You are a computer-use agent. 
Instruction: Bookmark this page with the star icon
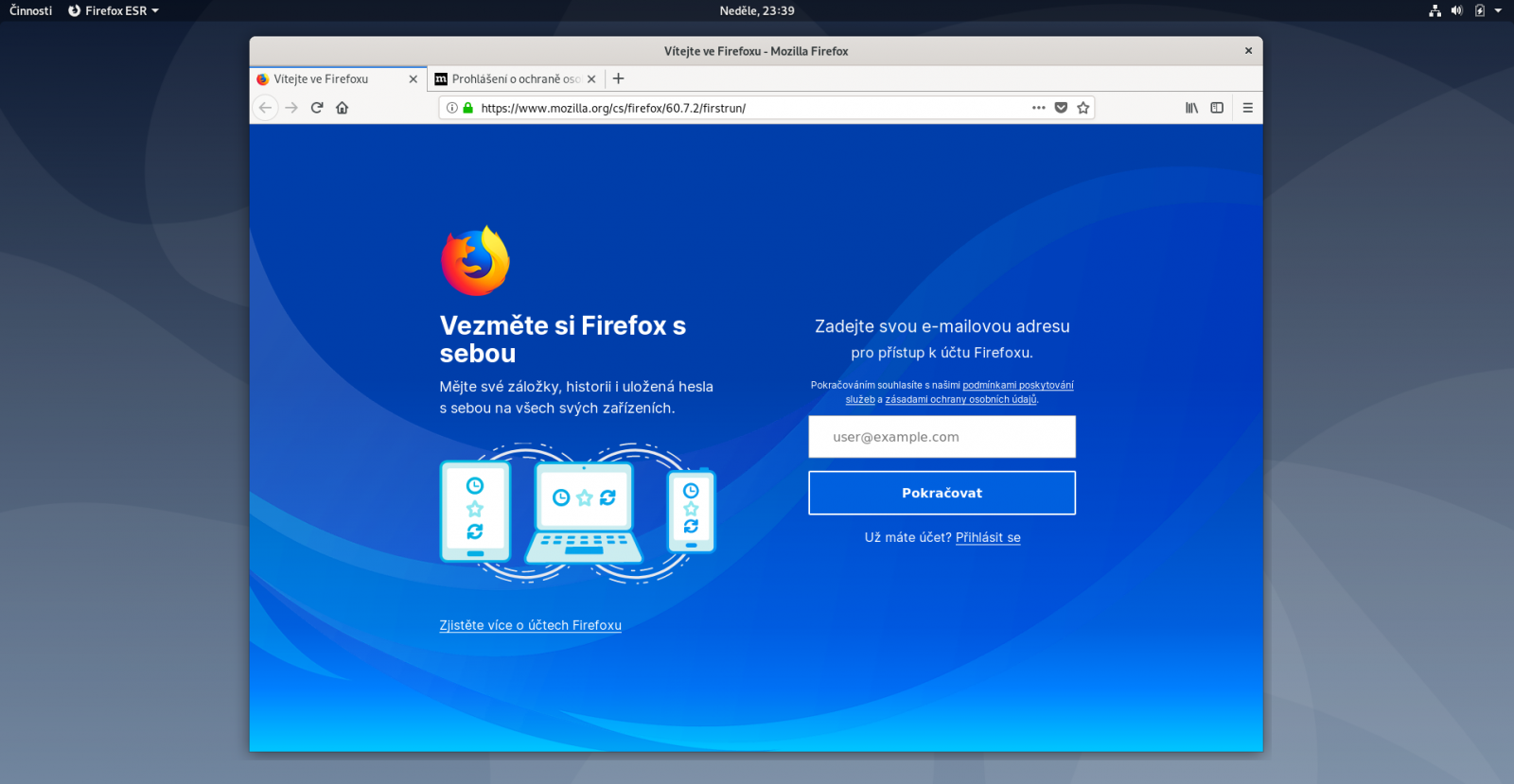[x=1083, y=108]
